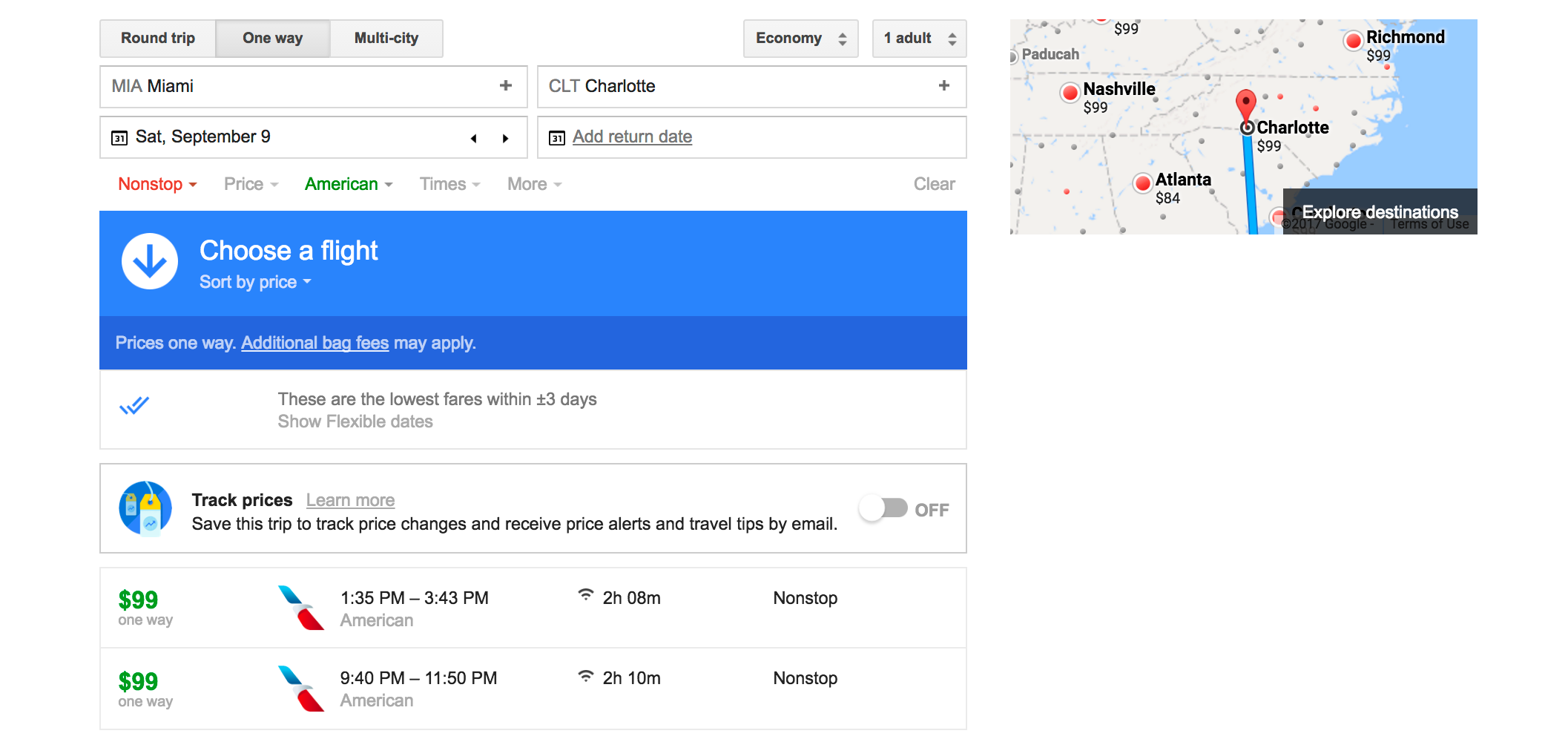Click the plus icon in CLT Charlotte field

coord(943,86)
